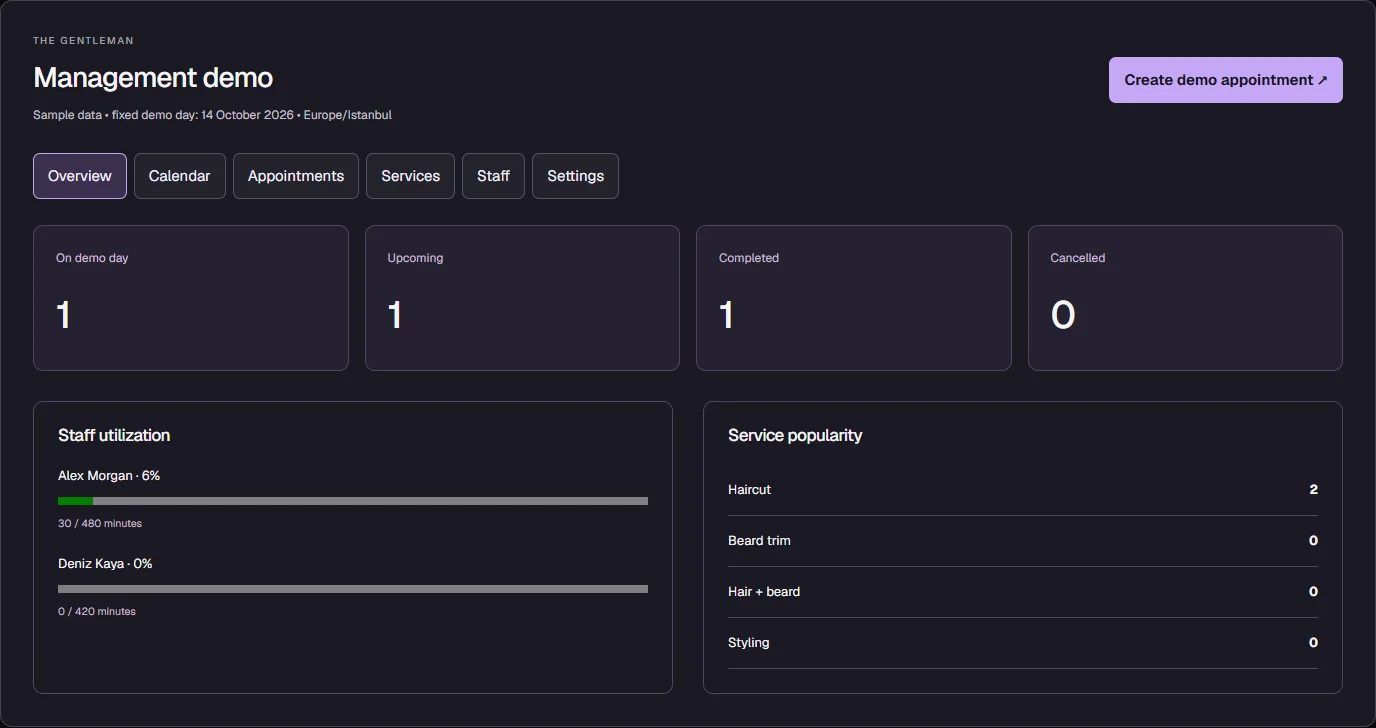Switch to the Overview tab

click(x=80, y=176)
